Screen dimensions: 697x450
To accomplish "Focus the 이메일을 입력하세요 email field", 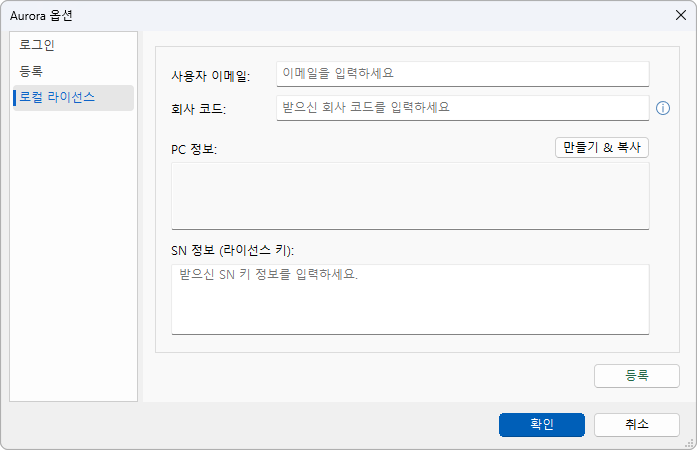I will (x=462, y=74).
